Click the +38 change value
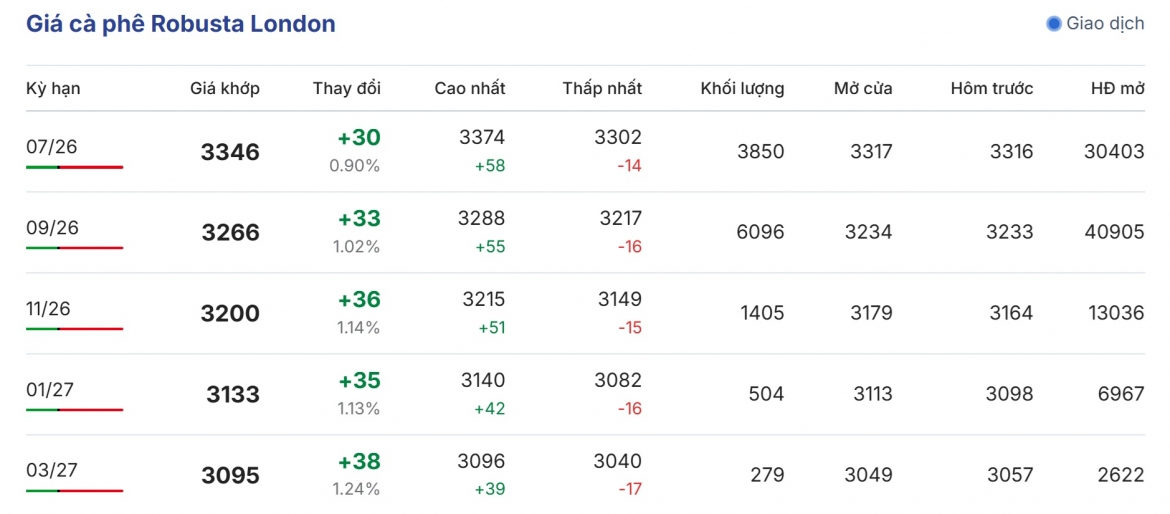Screen dimensions: 1170x514 359,462
